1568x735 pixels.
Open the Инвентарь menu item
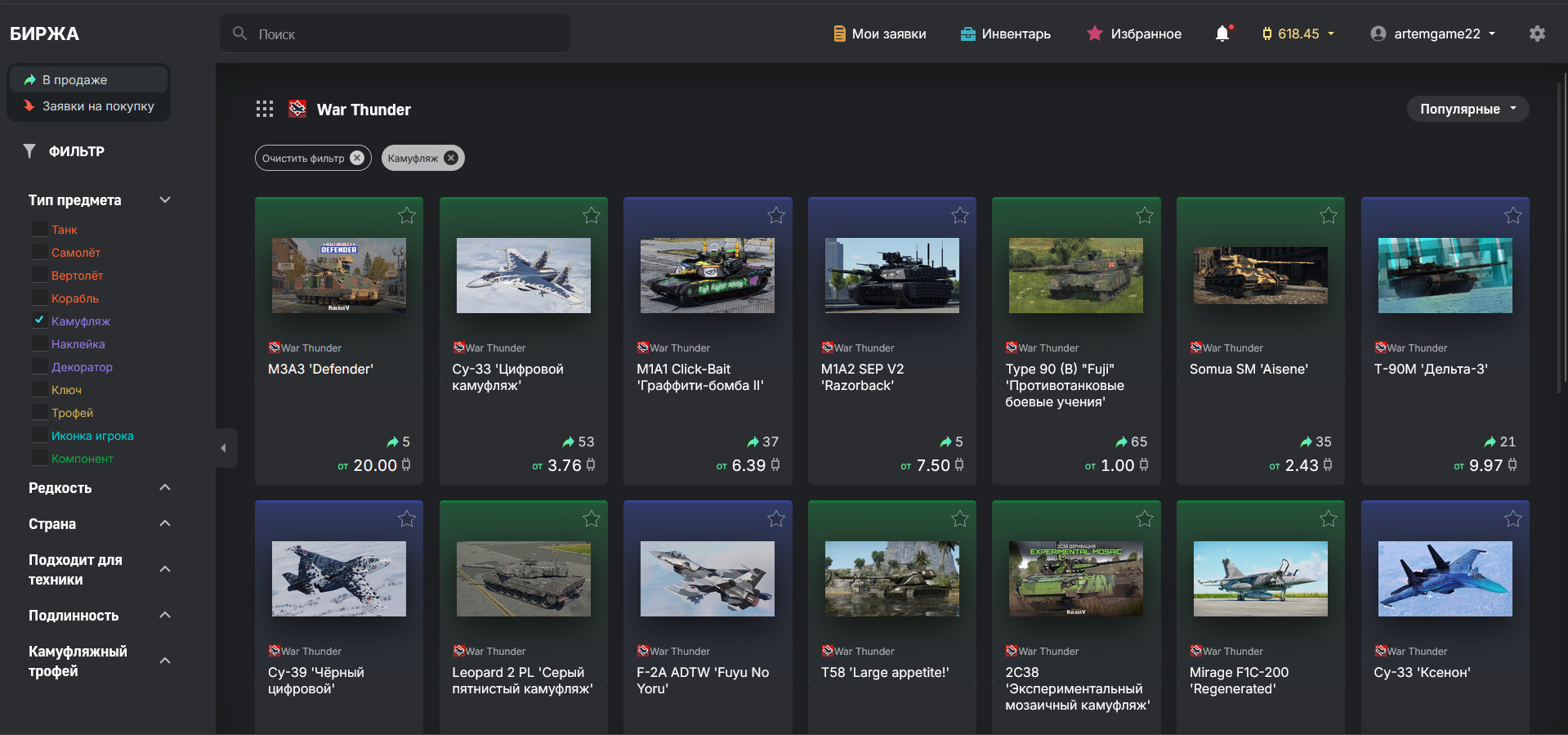(x=1006, y=34)
